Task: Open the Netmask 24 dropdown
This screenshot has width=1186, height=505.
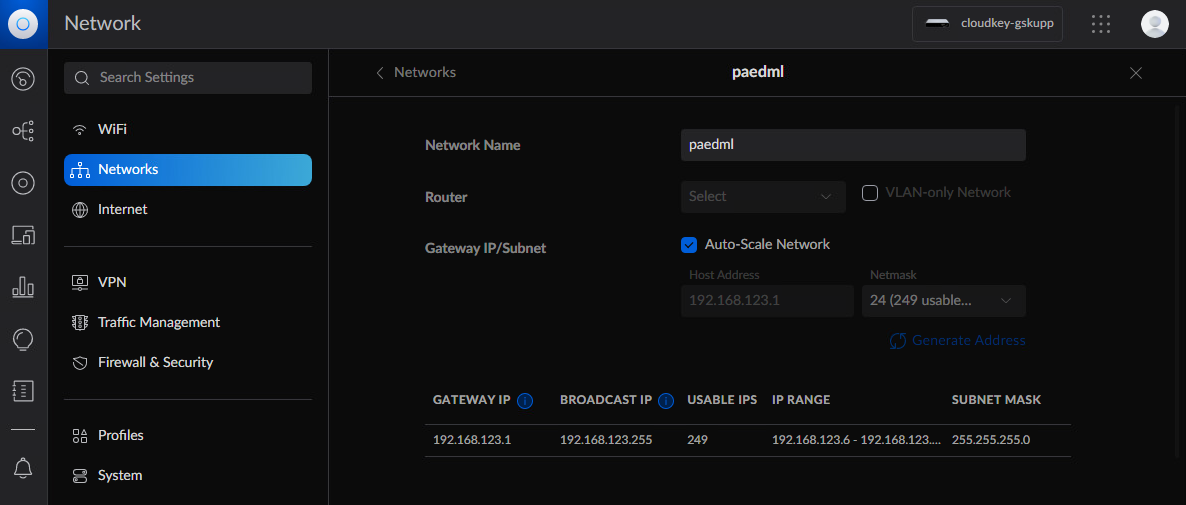Action: pos(944,301)
